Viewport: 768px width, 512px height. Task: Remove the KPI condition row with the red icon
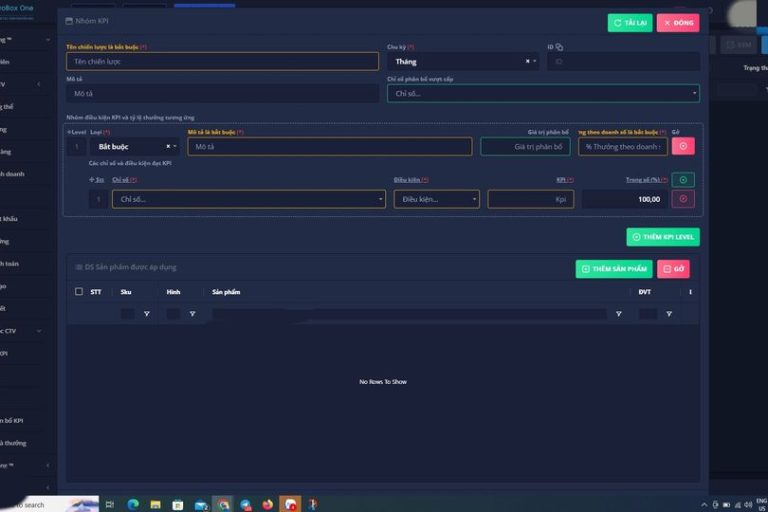point(683,199)
